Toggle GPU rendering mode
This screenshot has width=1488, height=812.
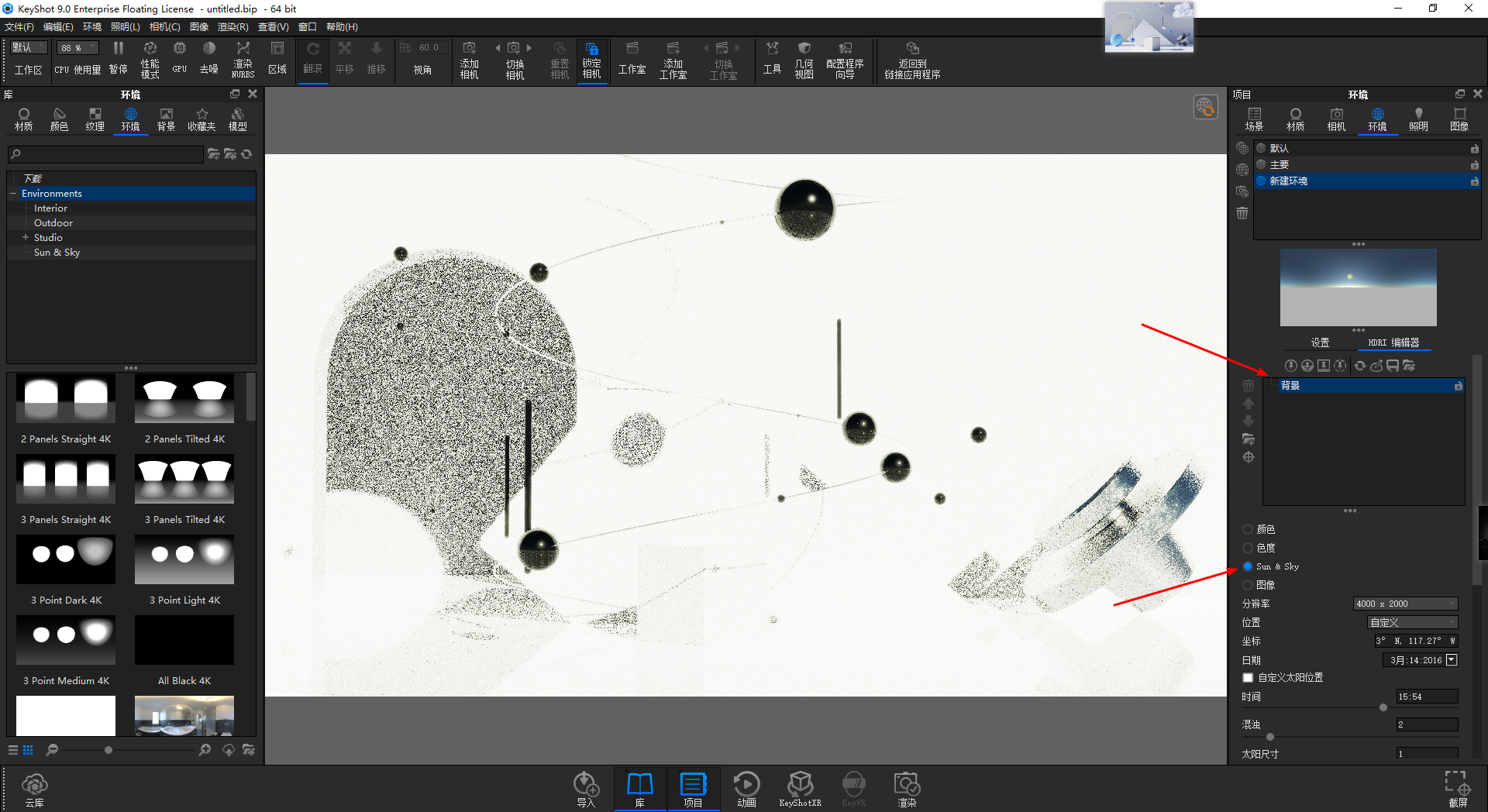click(x=180, y=59)
